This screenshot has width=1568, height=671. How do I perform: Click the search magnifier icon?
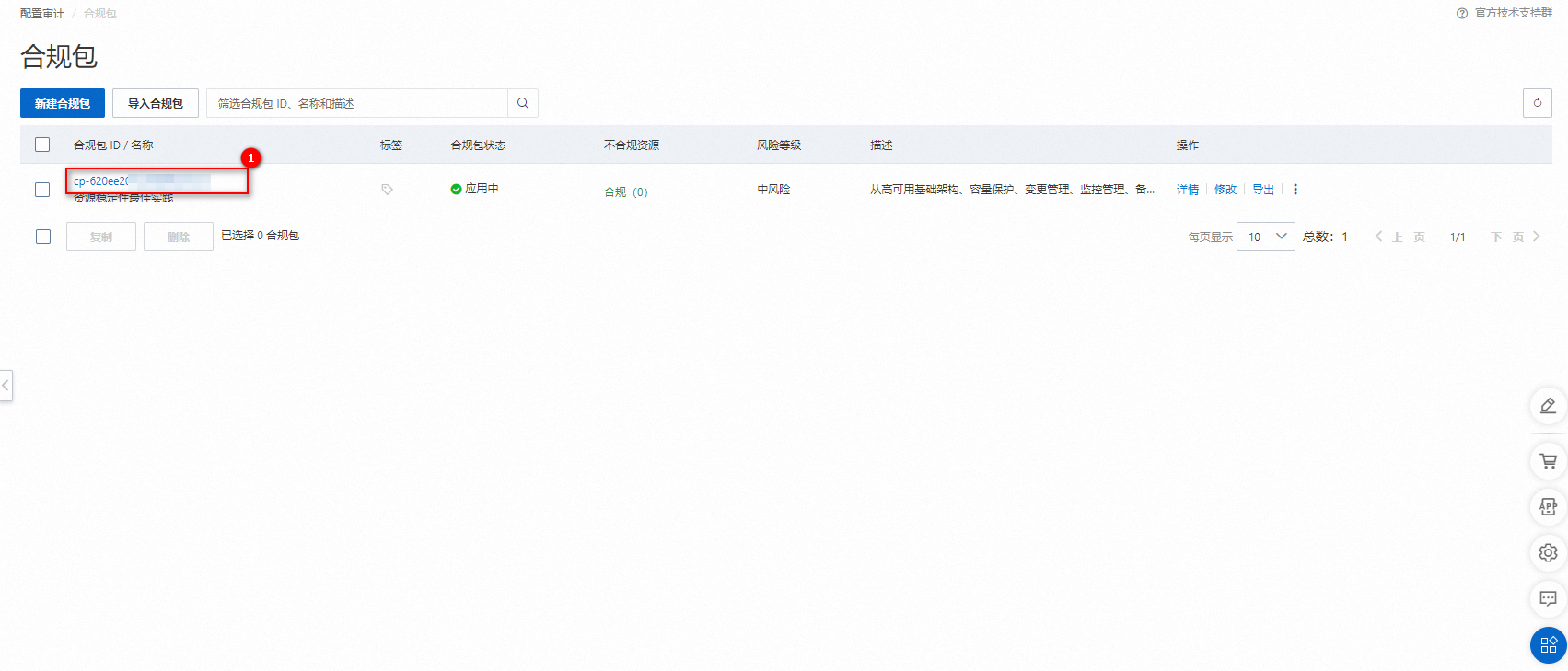523,103
